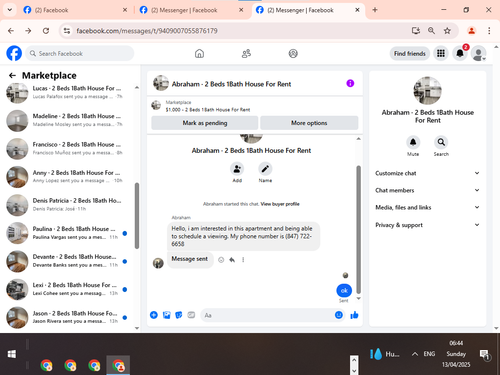Search in conversation from right panel

pos(441,142)
